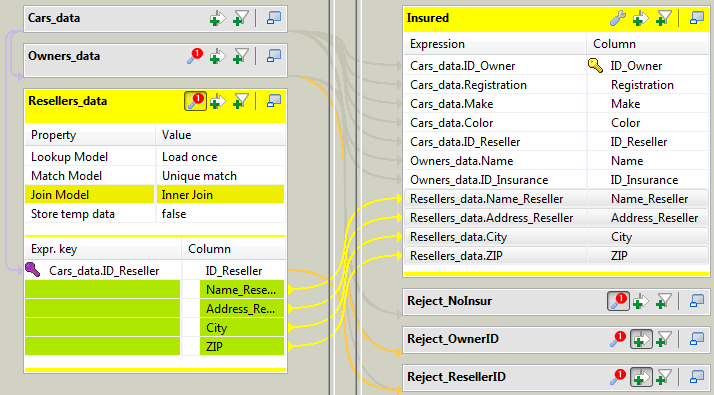This screenshot has height=395, width=714.
Task: Select the Reject_ResellerID table title
Action: point(456,377)
